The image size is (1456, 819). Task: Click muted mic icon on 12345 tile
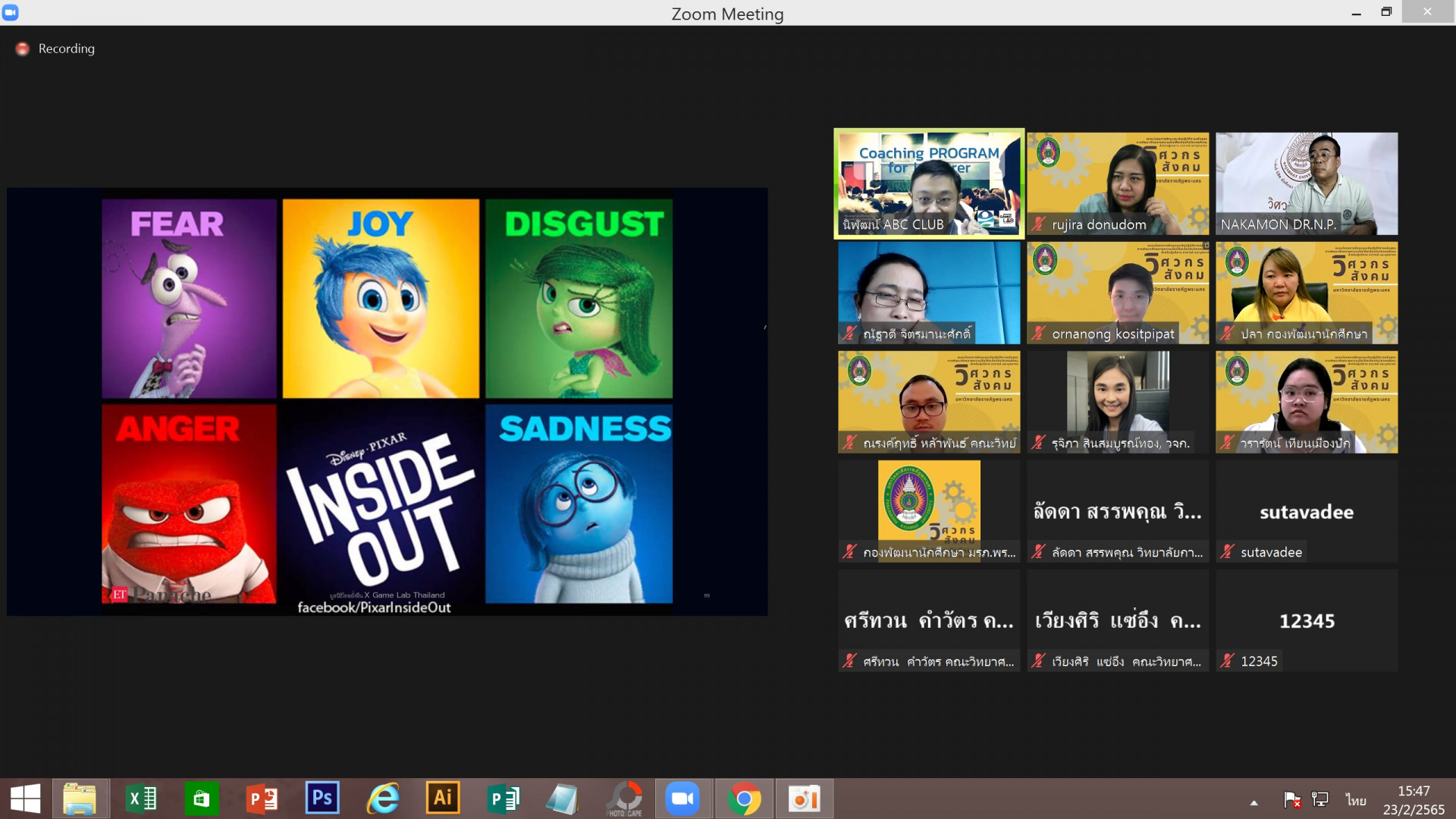click(x=1227, y=661)
